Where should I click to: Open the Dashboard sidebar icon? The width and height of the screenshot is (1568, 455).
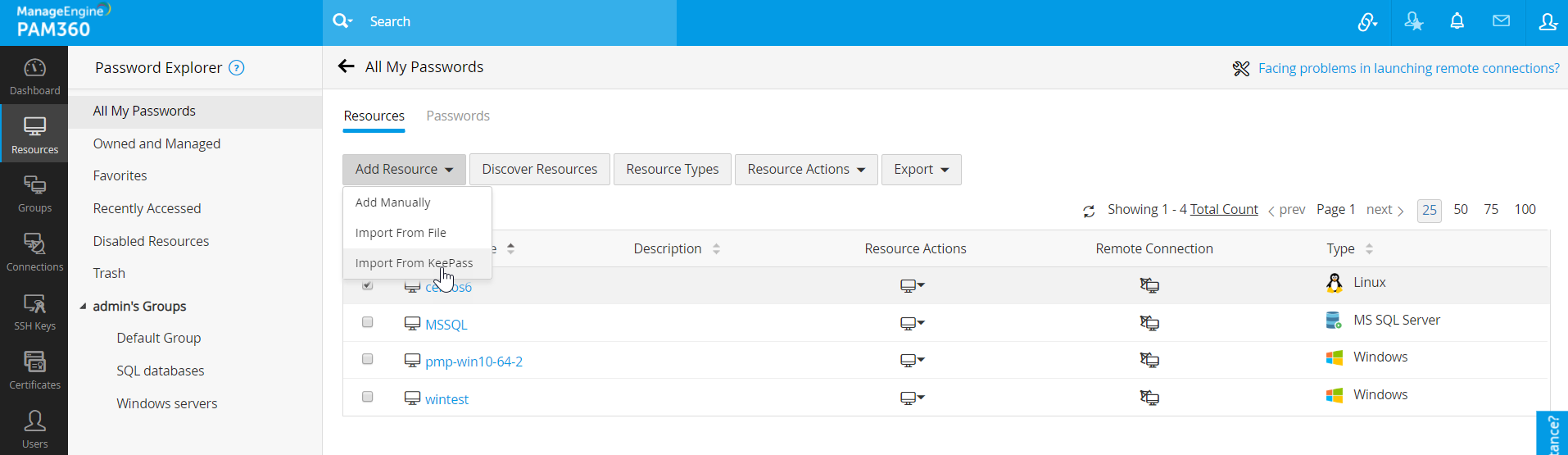(x=34, y=76)
